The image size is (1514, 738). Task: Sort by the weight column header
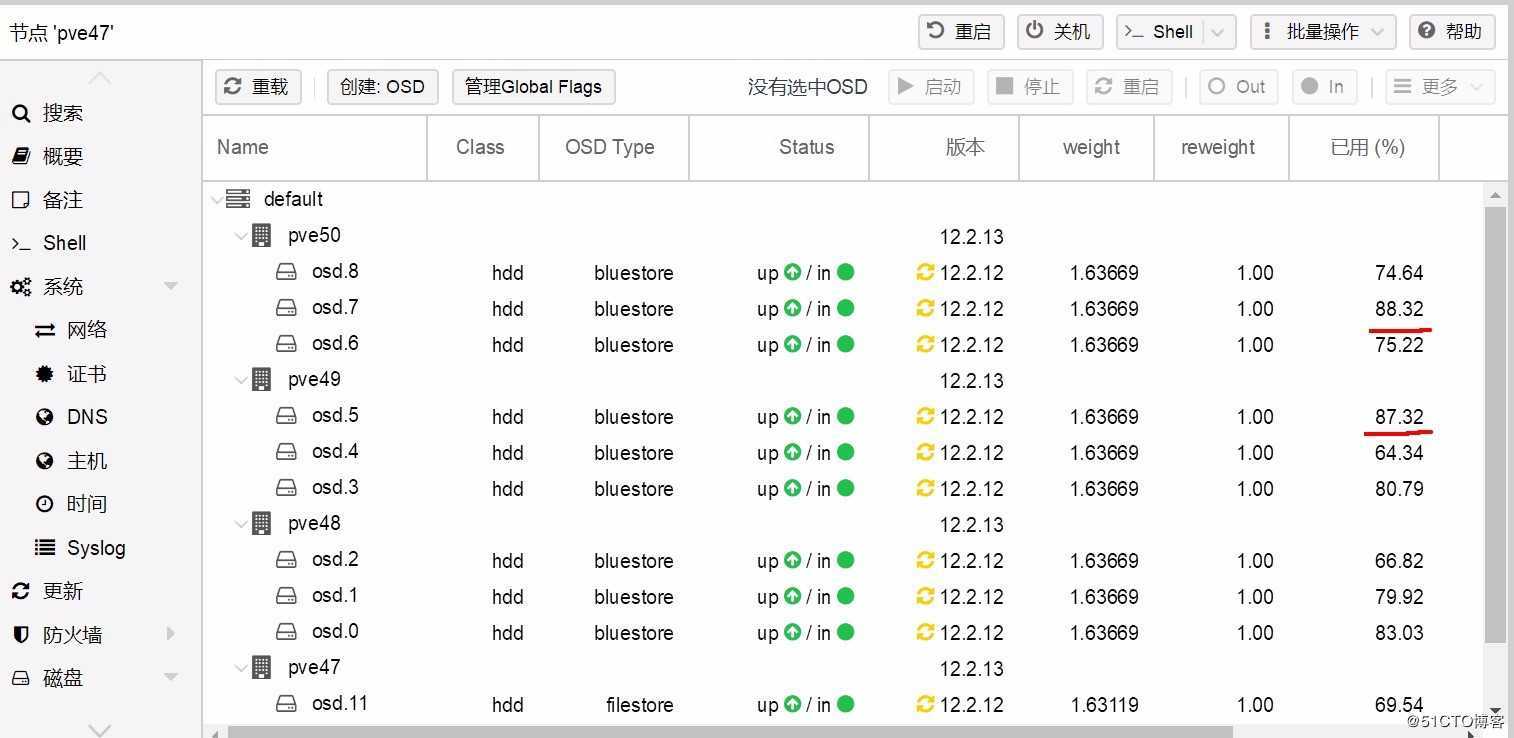pos(1087,147)
